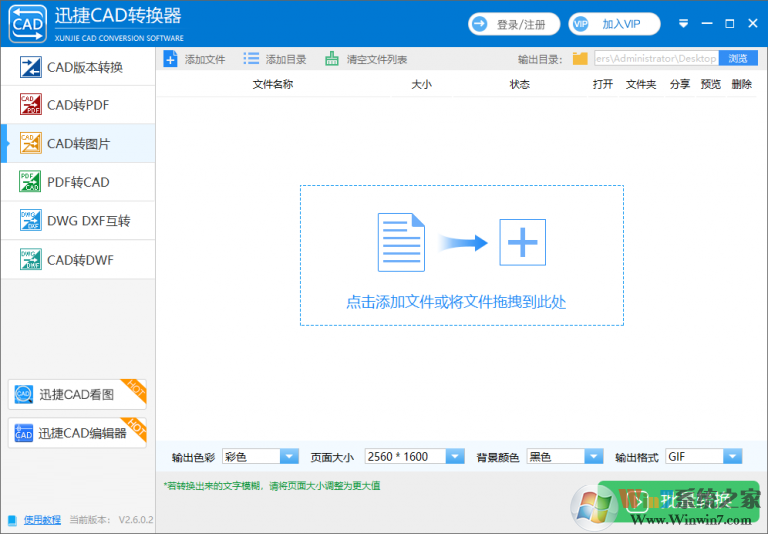This screenshot has height=534, width=768.
Task: Click the 文件夹 column header
Action: (x=641, y=85)
